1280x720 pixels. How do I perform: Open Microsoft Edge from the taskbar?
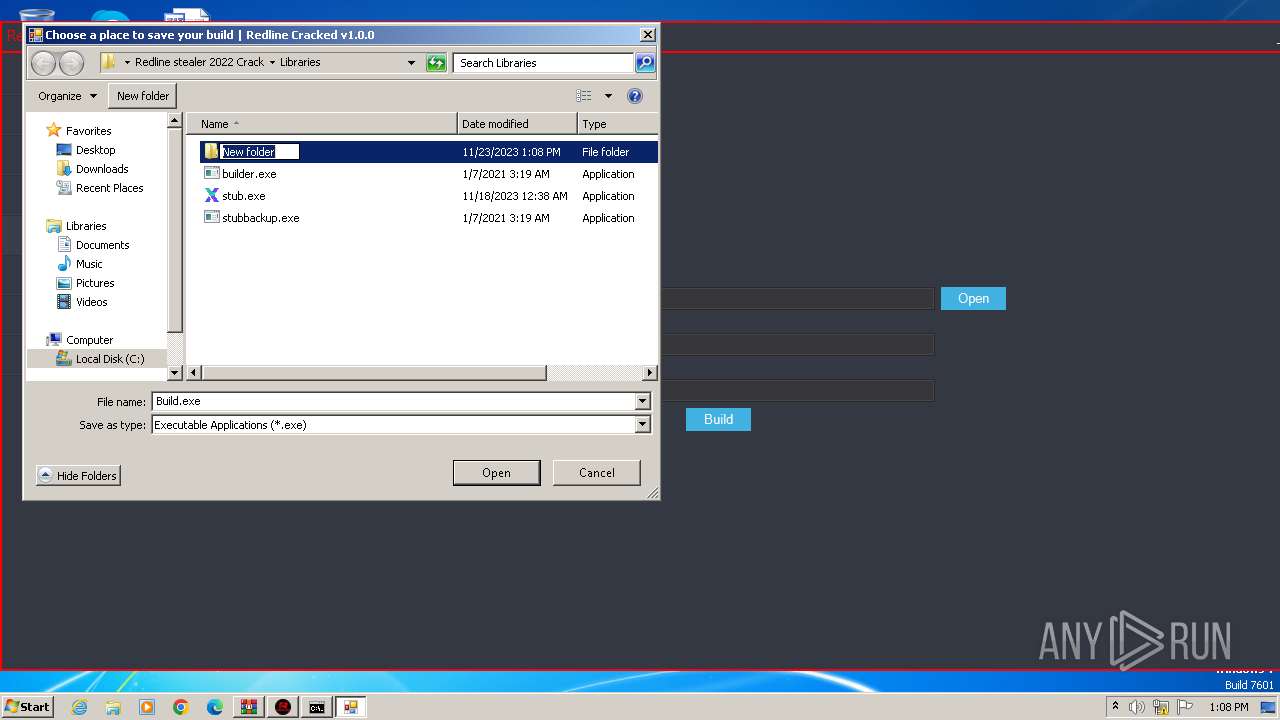[215, 707]
